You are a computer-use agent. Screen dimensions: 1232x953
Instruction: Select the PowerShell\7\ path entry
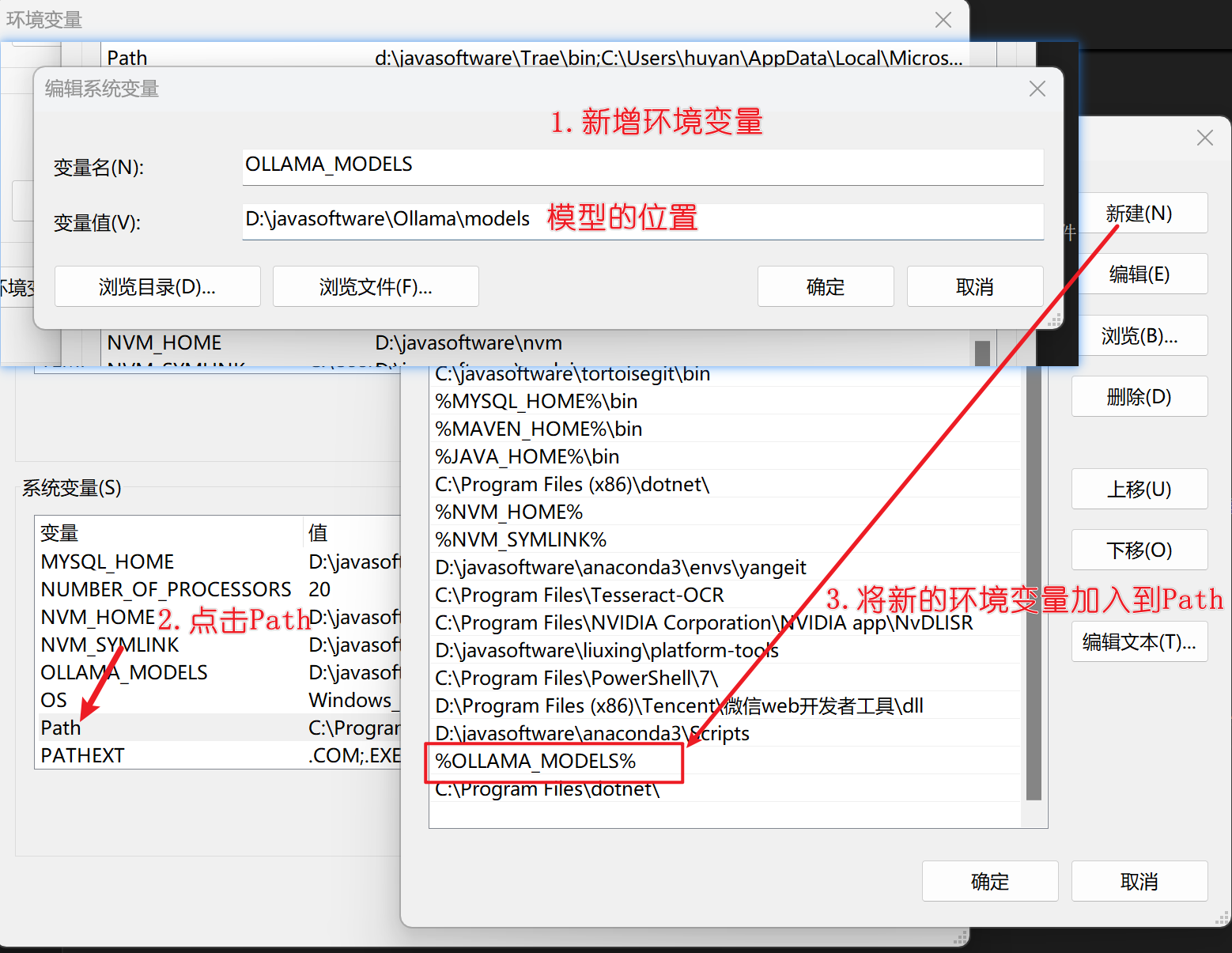[725, 678]
